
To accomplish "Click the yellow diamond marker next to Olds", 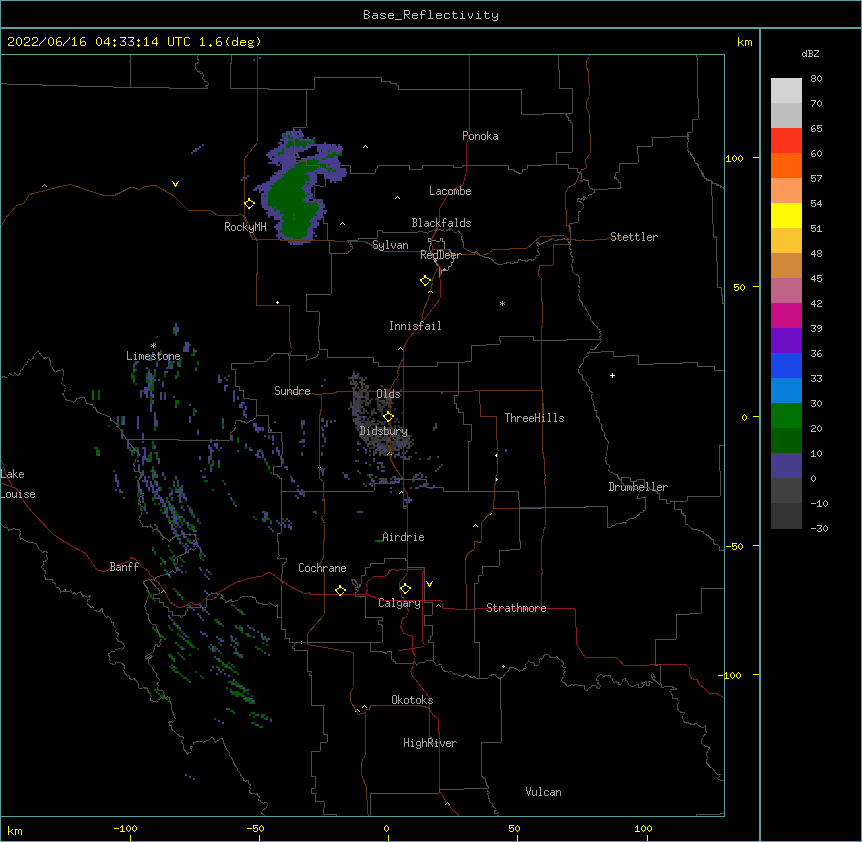I will coord(388,416).
